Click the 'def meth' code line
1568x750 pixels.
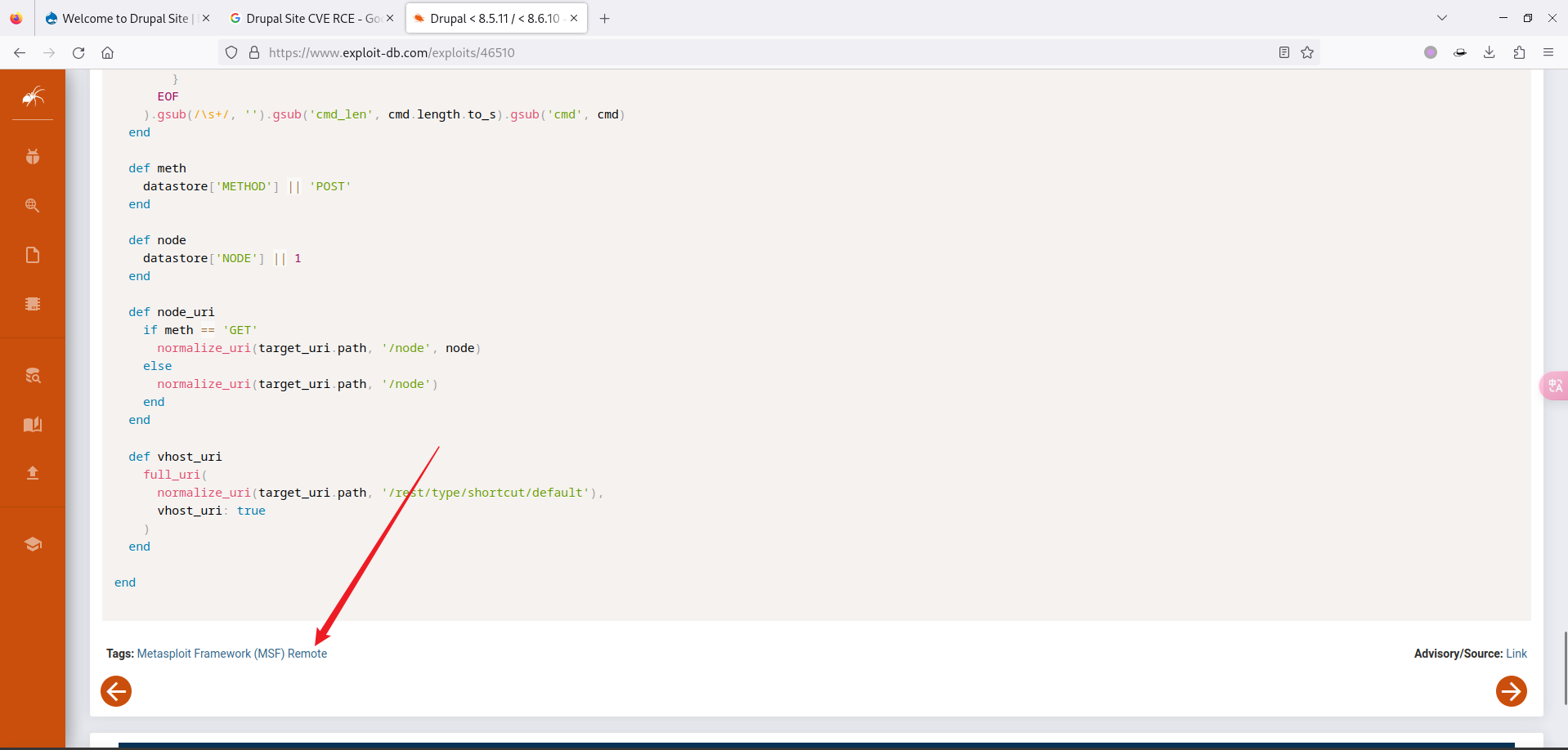point(157,168)
